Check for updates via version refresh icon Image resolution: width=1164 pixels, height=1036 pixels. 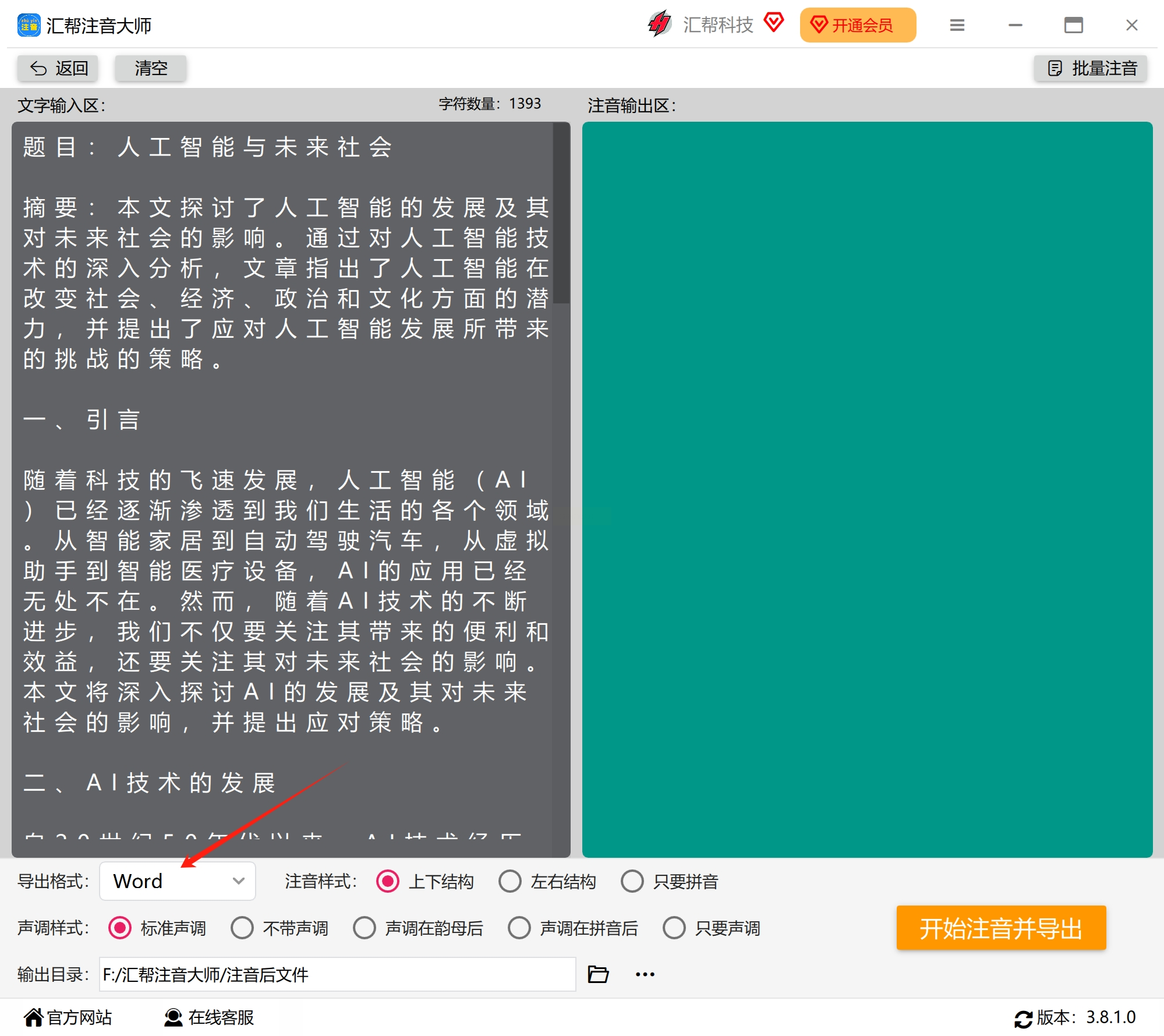click(1023, 1019)
